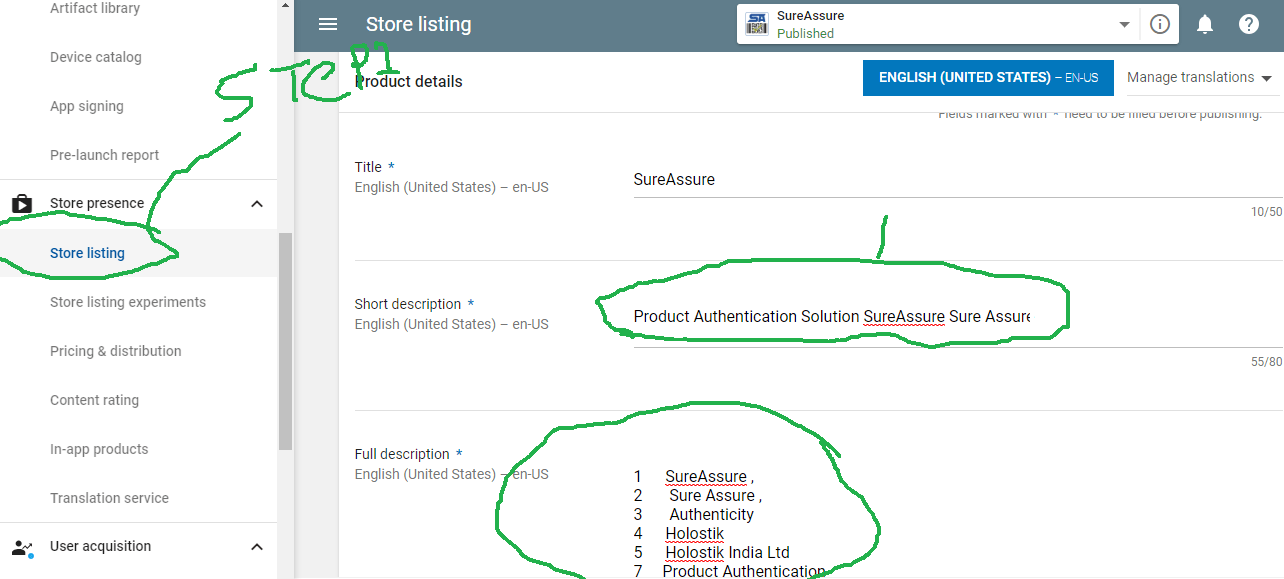
Task: Open Content rating page
Action: tap(94, 400)
